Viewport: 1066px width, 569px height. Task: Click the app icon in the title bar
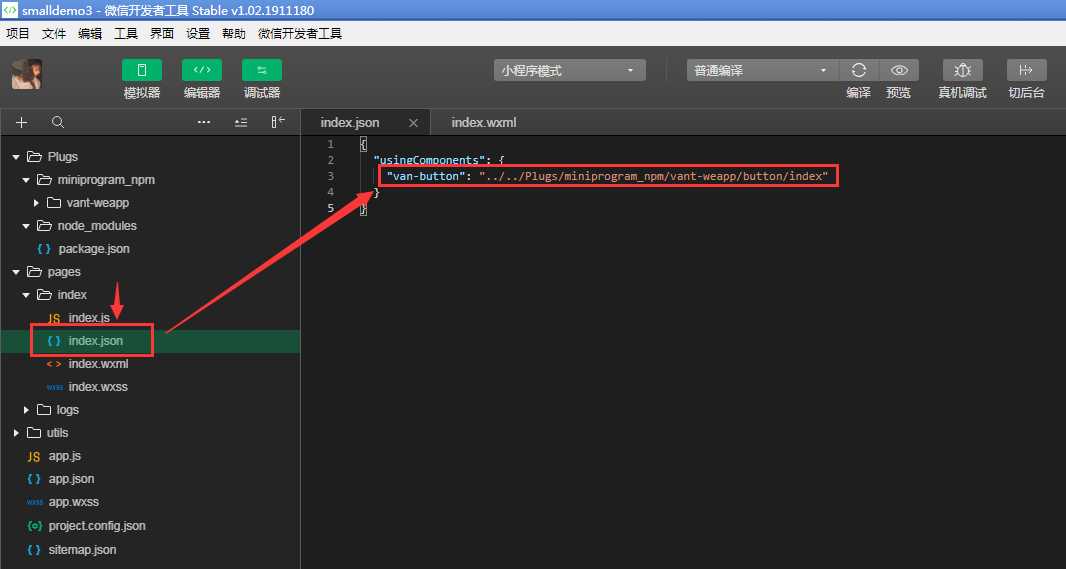10,10
